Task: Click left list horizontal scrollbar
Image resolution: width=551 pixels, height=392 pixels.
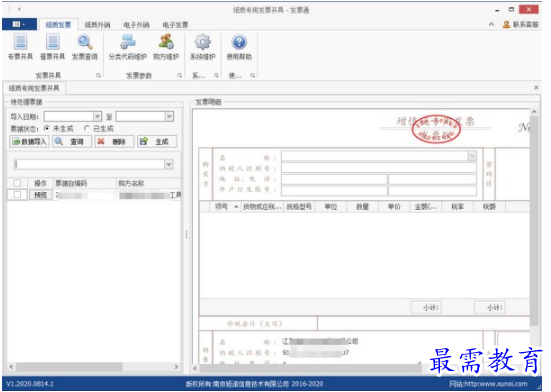Action: click(69, 367)
